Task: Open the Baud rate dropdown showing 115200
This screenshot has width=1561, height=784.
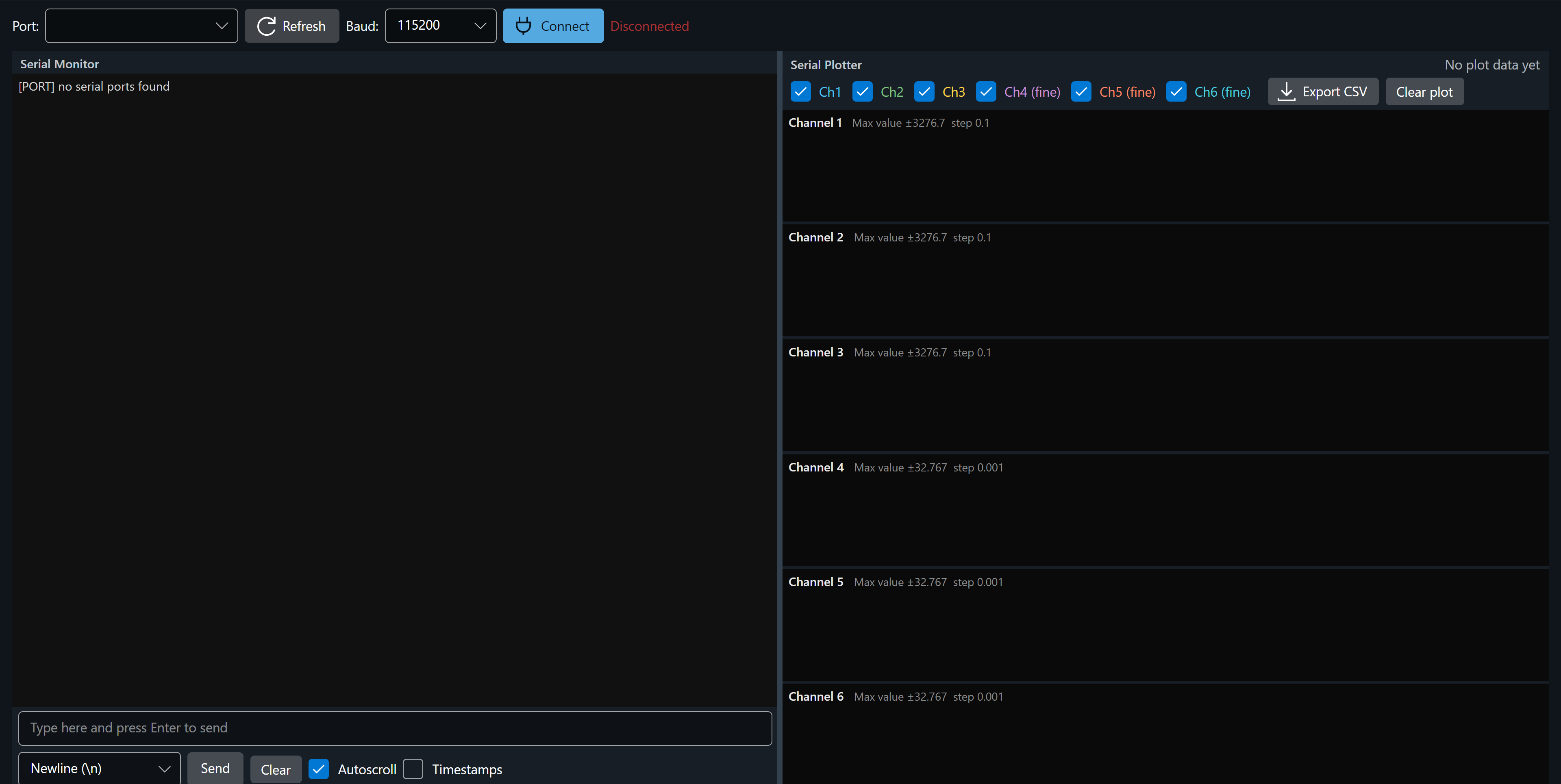Action: point(441,26)
